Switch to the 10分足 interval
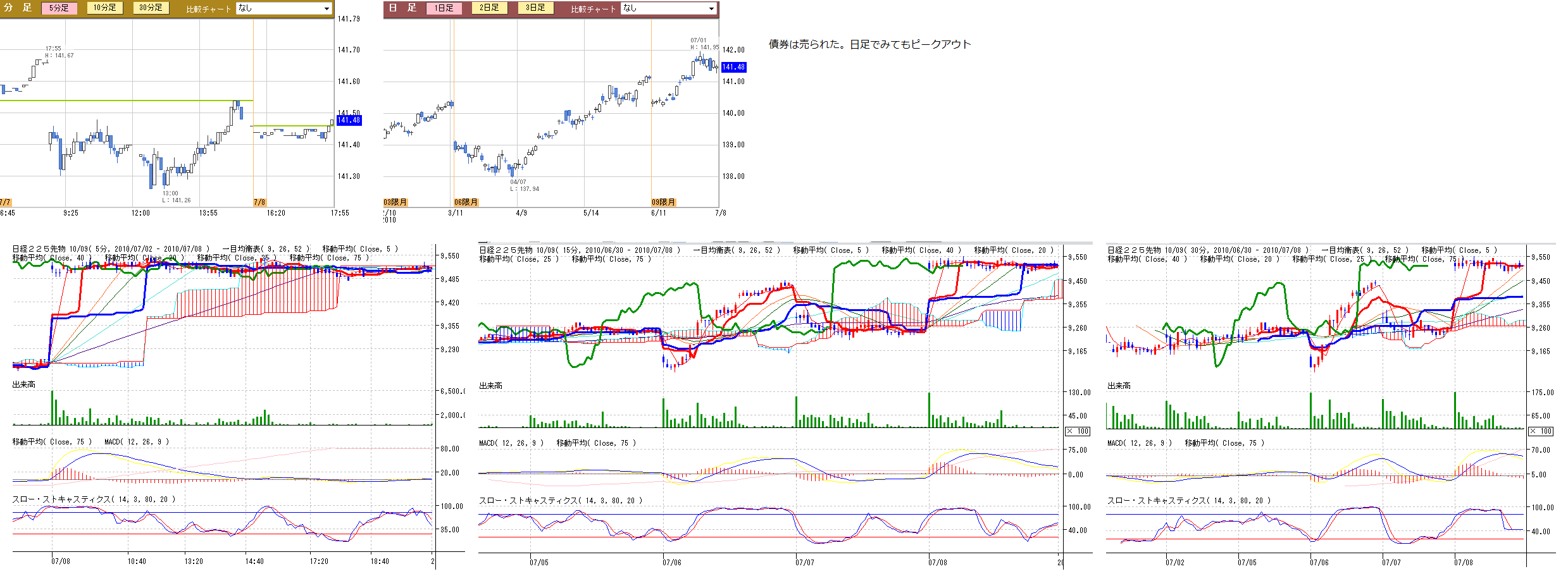 click(105, 8)
